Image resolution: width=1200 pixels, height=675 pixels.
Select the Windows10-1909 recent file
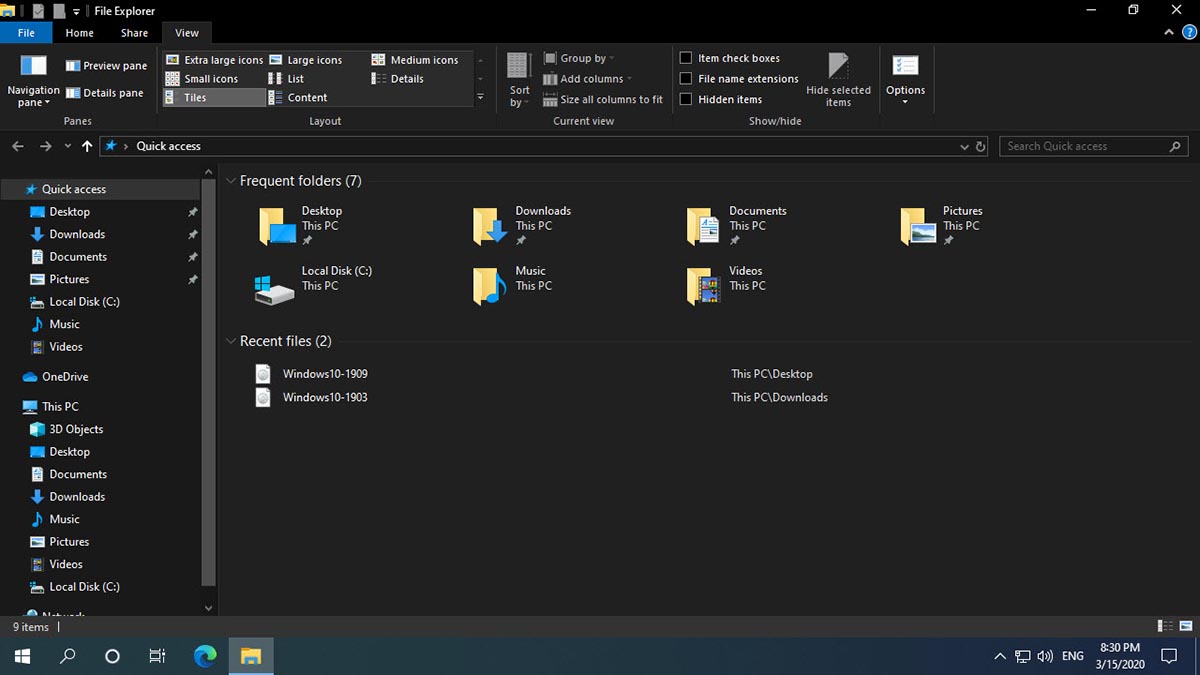pos(325,374)
